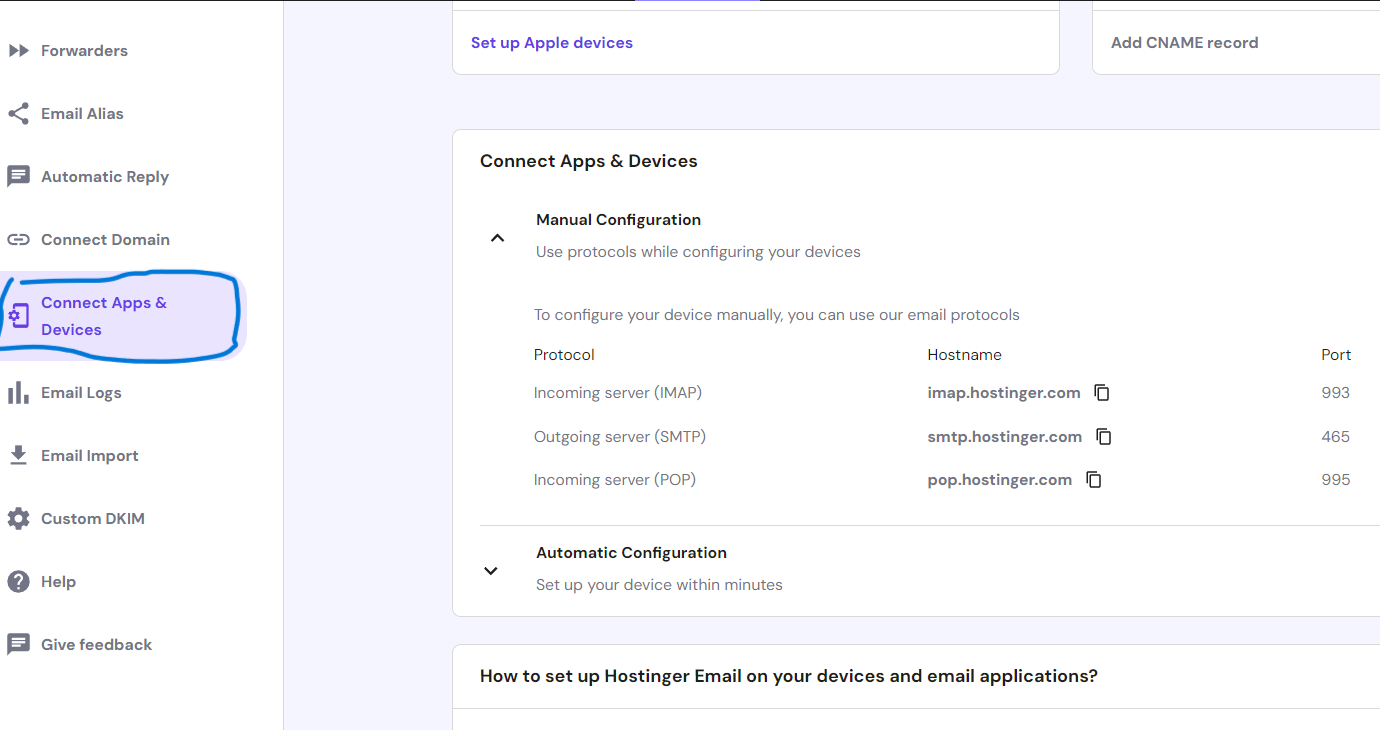Collapse the Manual Configuration section

497,238
